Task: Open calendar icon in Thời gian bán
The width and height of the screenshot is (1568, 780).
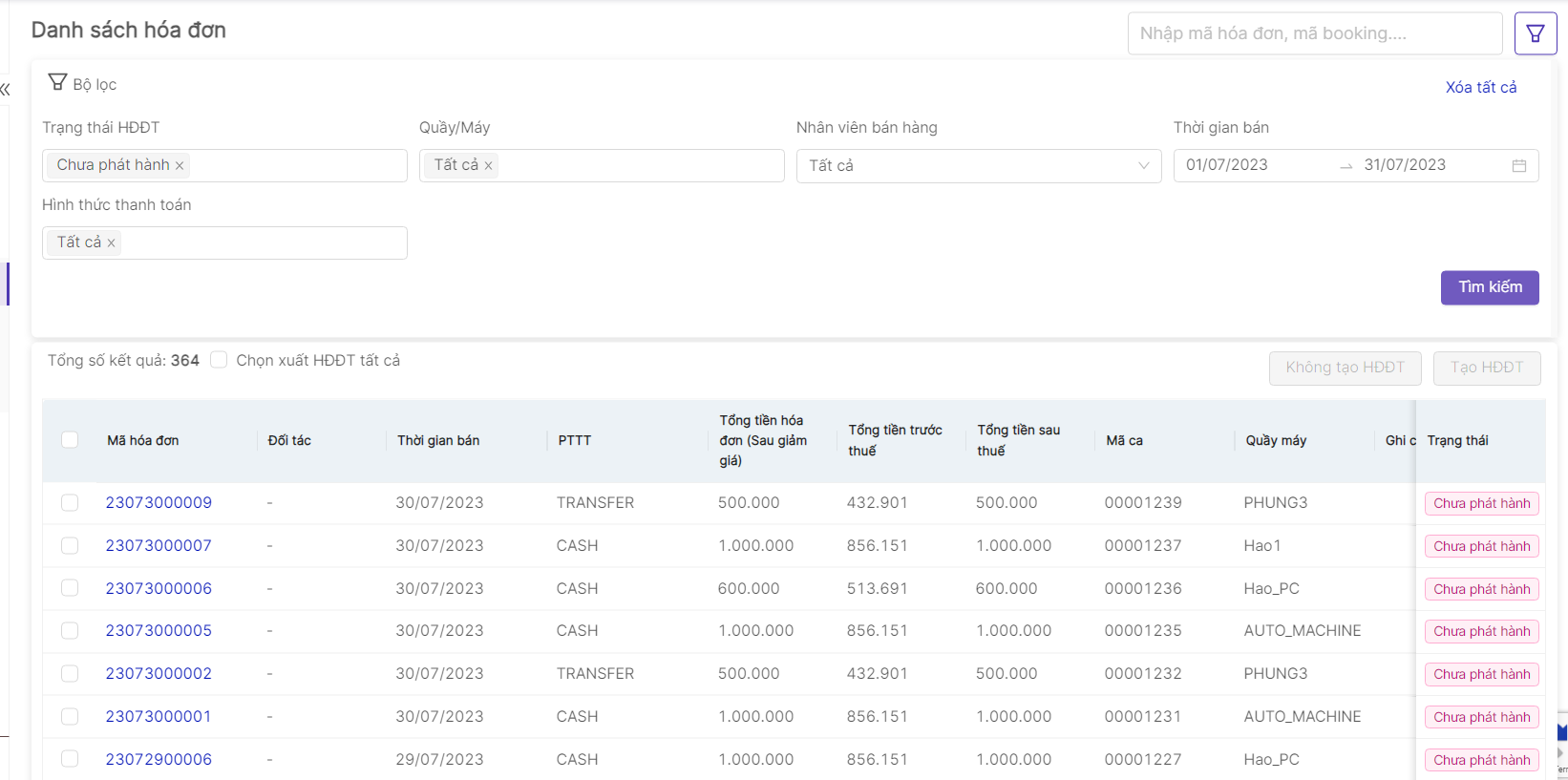Action: tap(1519, 166)
